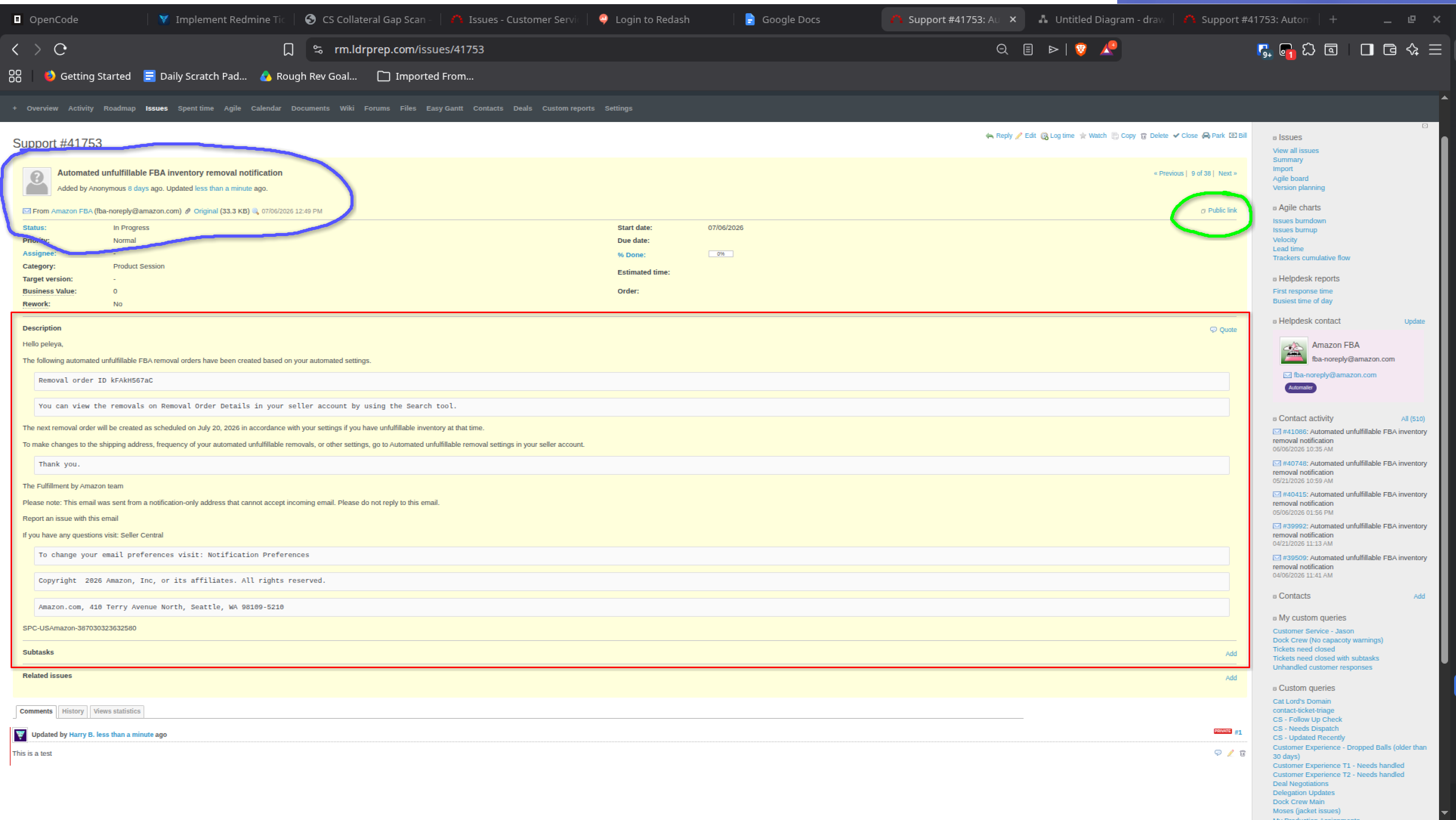This screenshot has height=820, width=1456.
Task: Click the Brave Rewards triangle icon
Action: 1107,49
